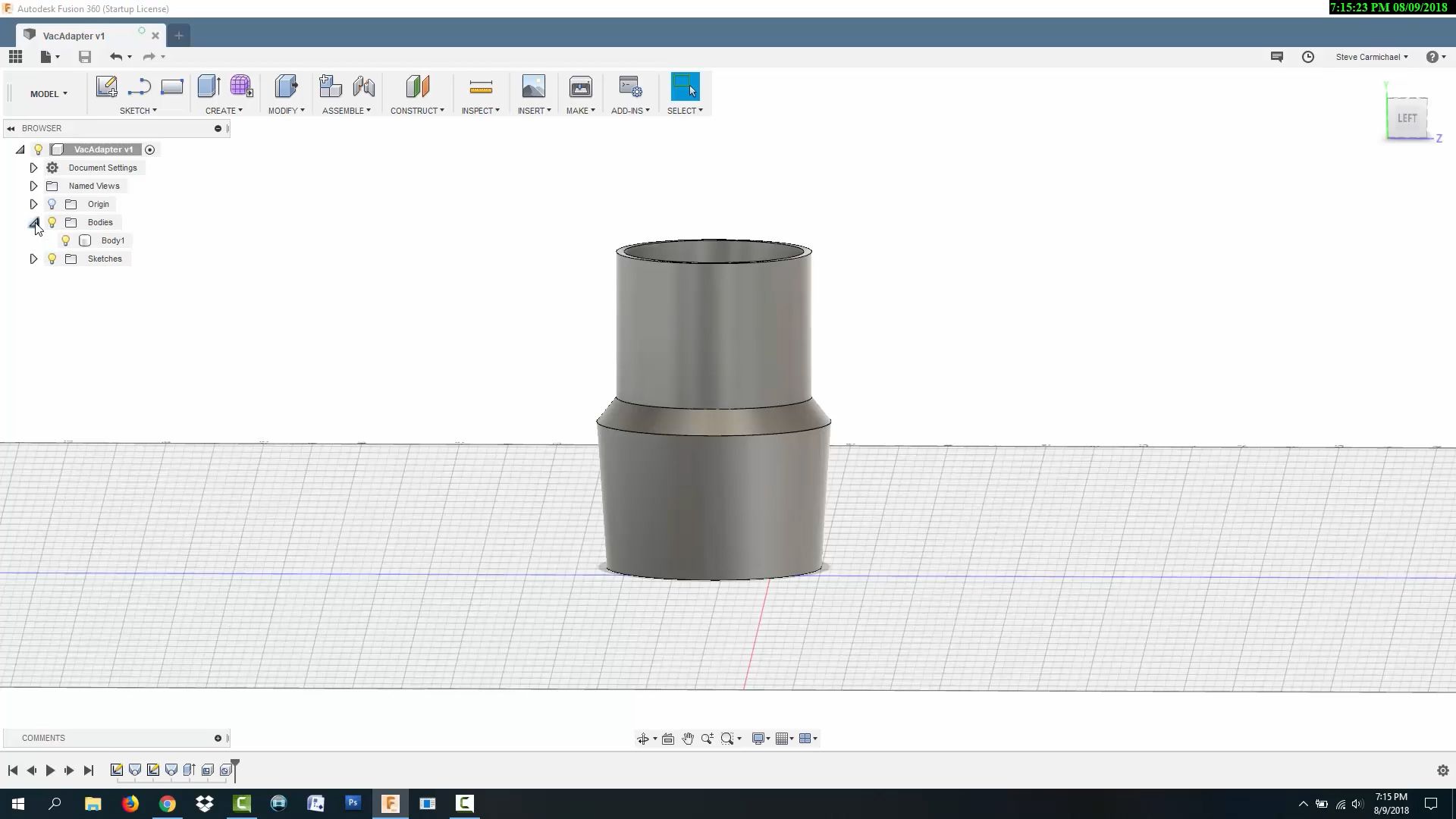Viewport: 1456px width, 819px height.
Task: Expand the Sketches folder
Action: click(x=33, y=259)
